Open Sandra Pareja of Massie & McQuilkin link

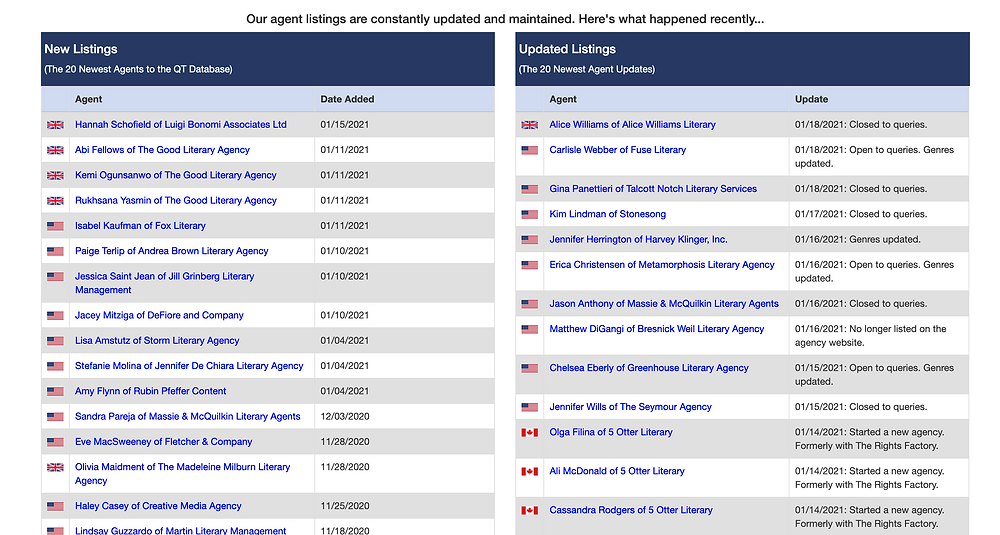point(188,416)
